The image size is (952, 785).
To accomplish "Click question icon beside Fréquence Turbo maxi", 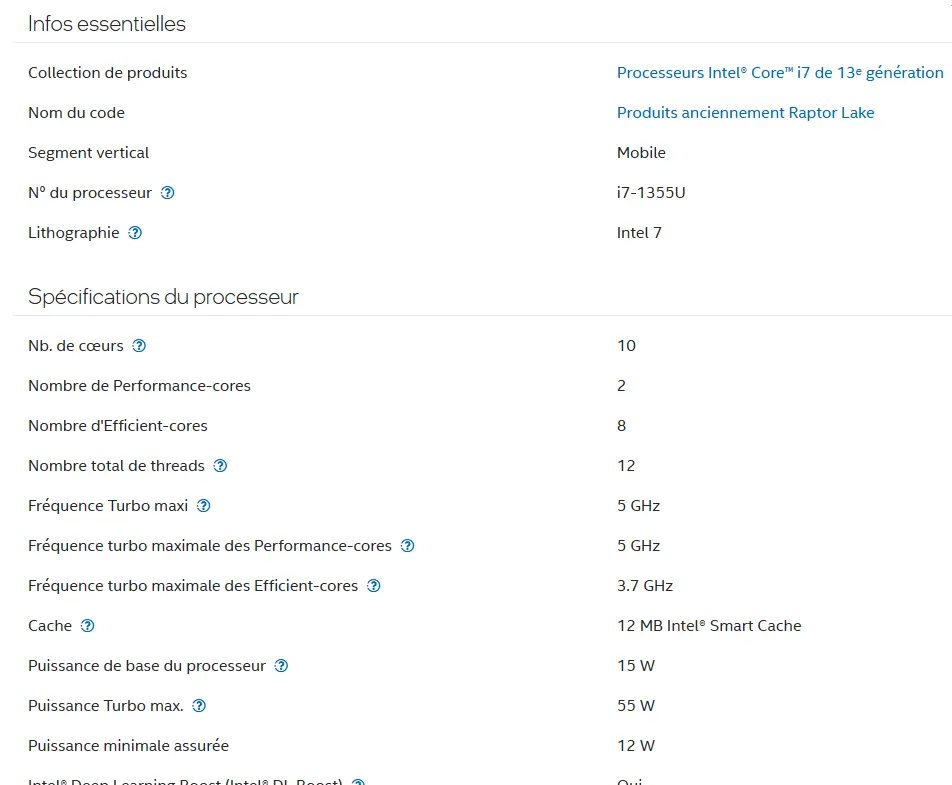I will click(204, 506).
